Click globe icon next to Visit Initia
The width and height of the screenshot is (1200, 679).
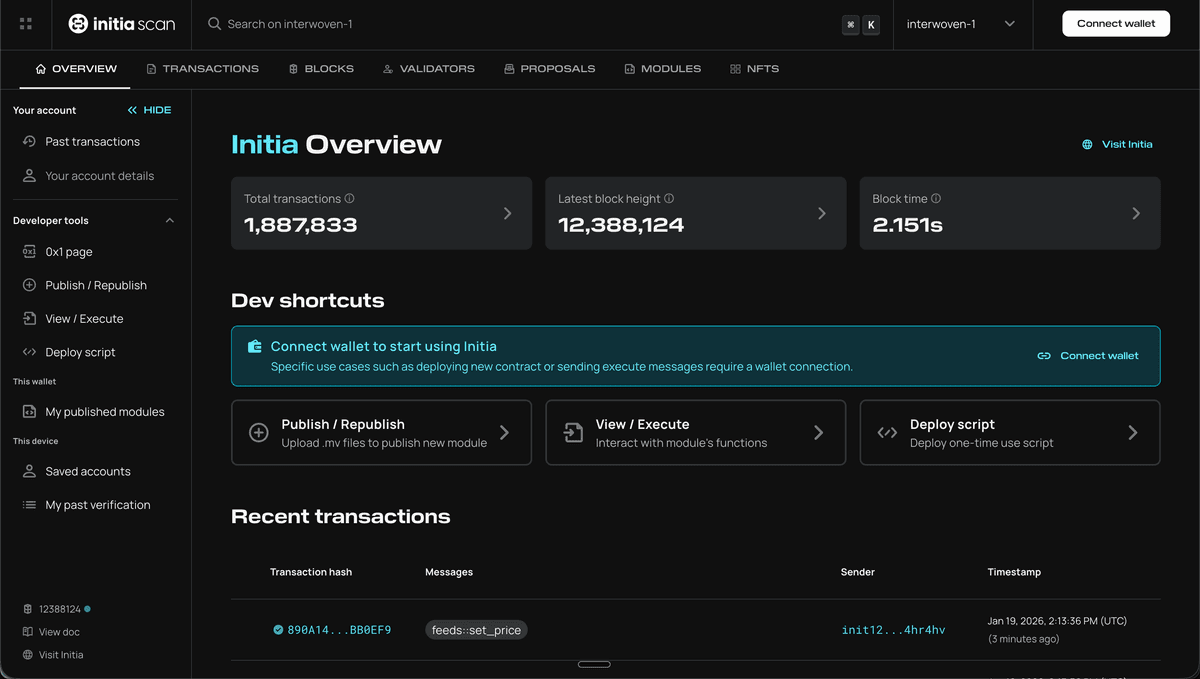tap(1087, 145)
